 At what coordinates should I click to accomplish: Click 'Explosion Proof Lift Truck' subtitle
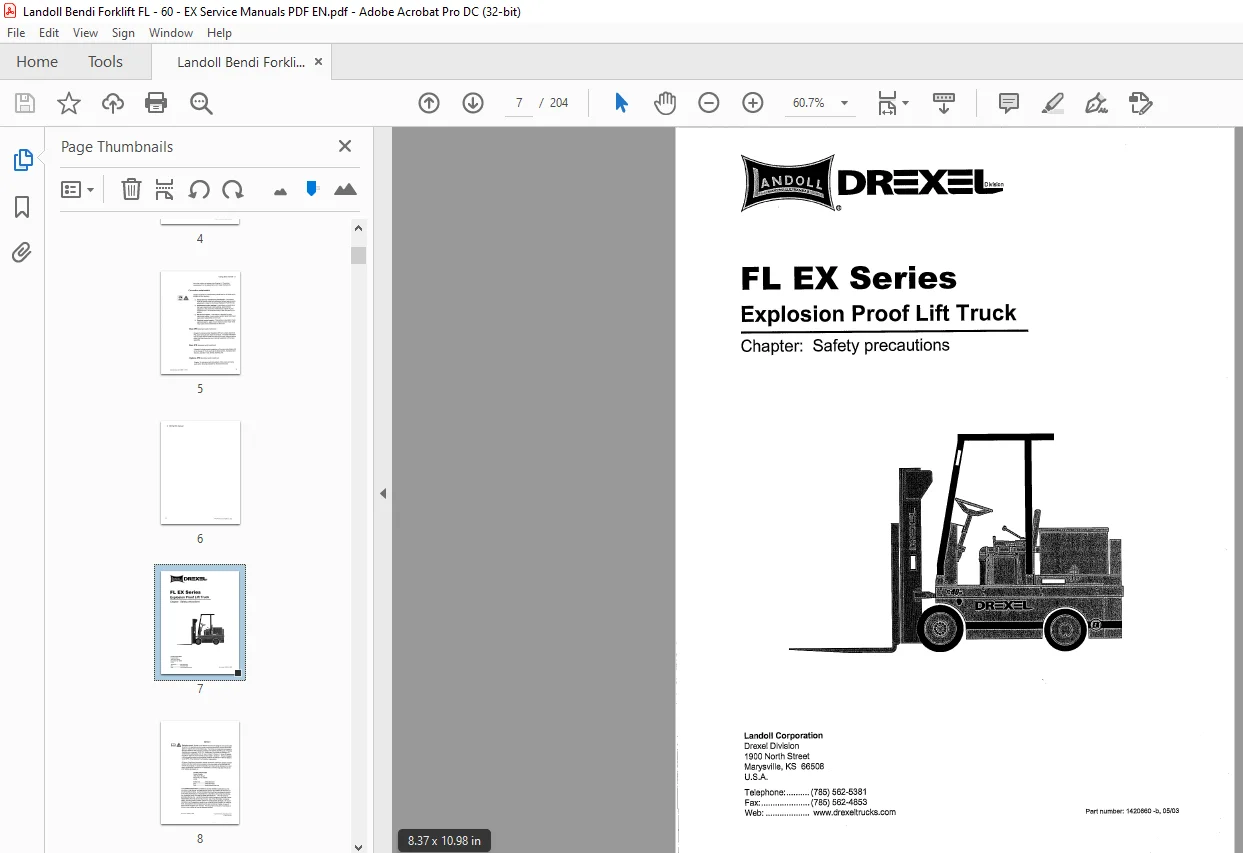point(878,313)
